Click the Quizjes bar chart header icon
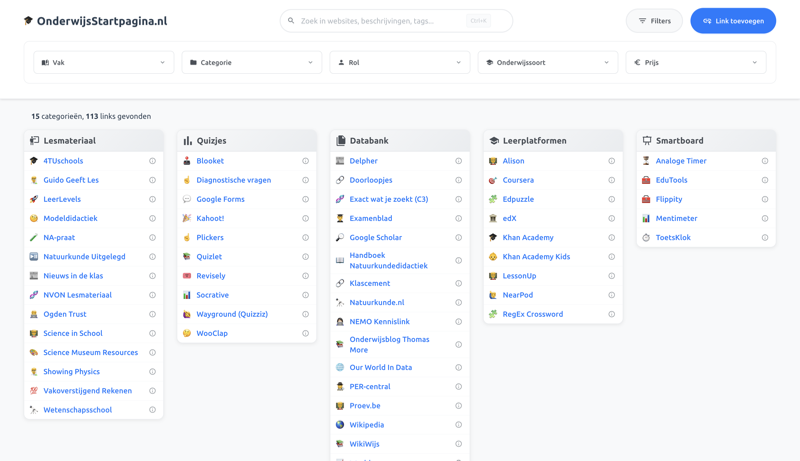Screen dimensions: 800x461 [x=187, y=140]
